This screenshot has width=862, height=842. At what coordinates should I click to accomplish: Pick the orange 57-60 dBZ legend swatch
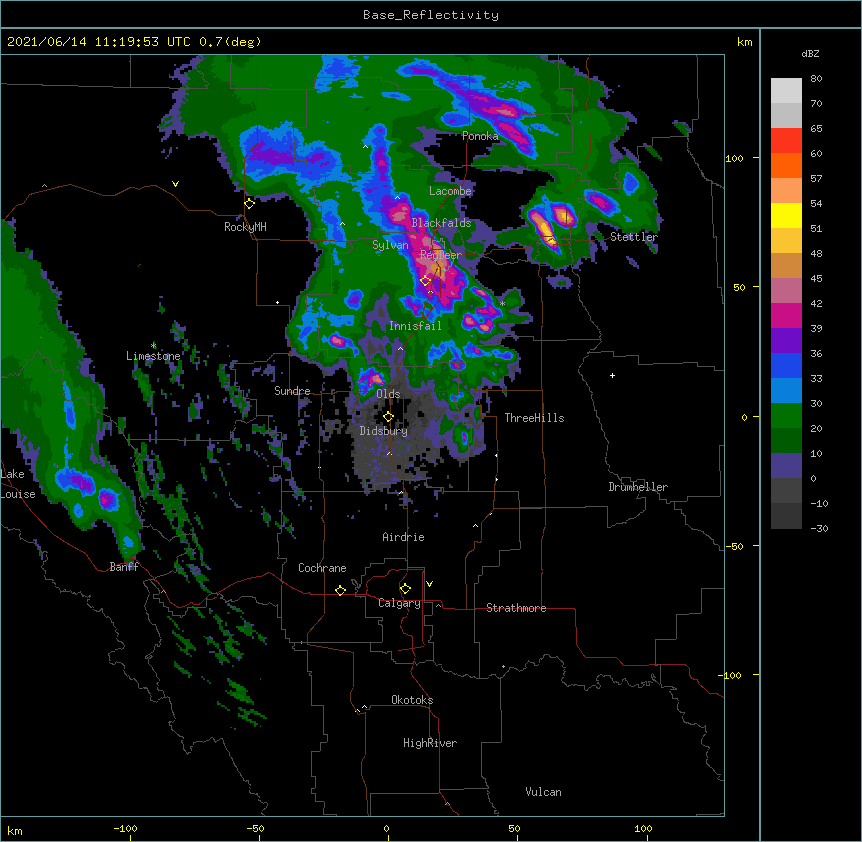(x=786, y=166)
